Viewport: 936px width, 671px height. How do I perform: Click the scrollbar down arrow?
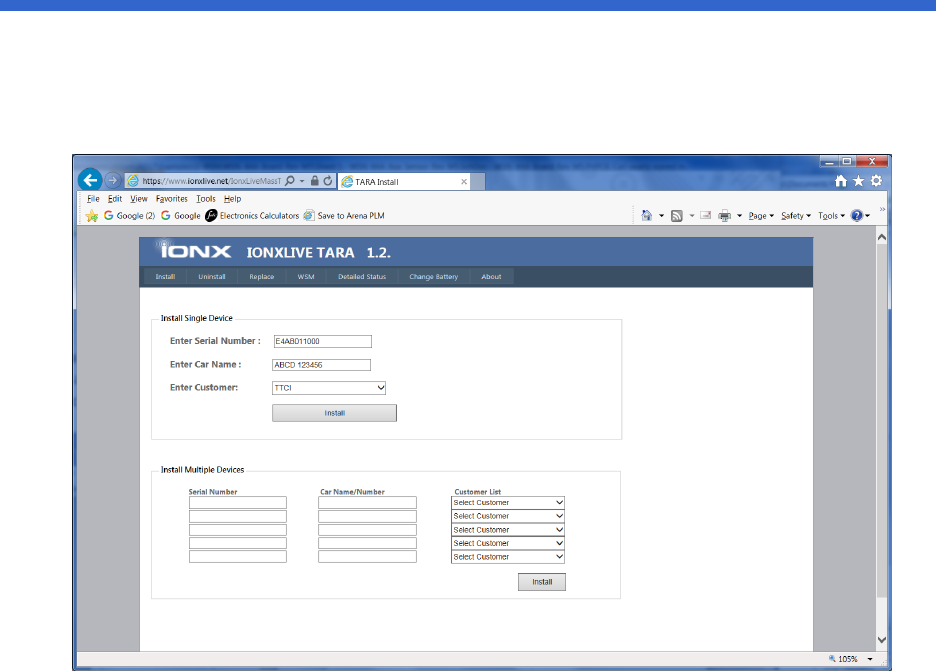click(882, 640)
